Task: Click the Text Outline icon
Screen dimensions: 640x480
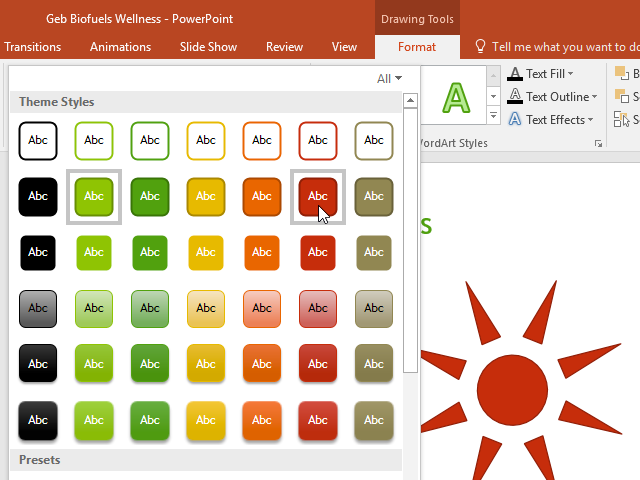Action: 514,97
